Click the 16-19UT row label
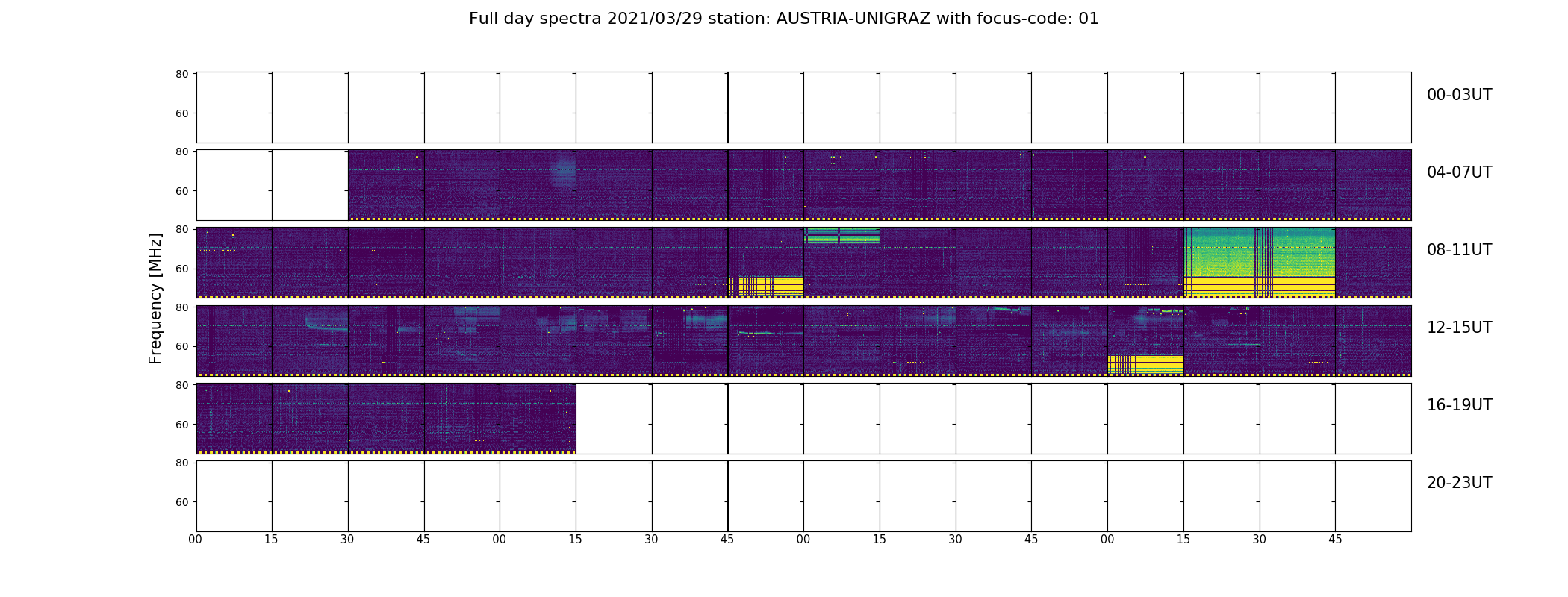 (x=1459, y=405)
